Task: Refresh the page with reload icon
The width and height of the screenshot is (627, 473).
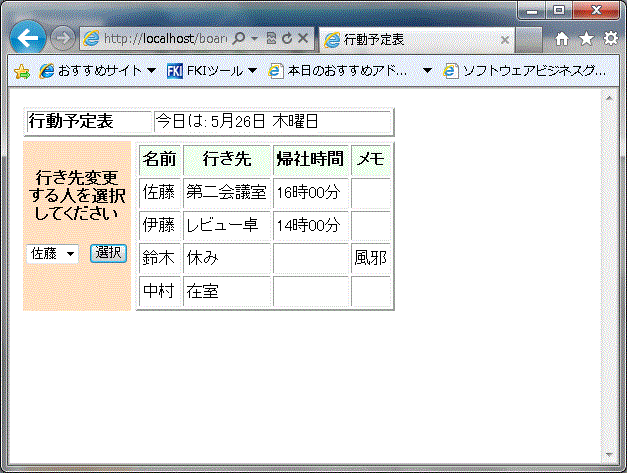Action: (287, 38)
